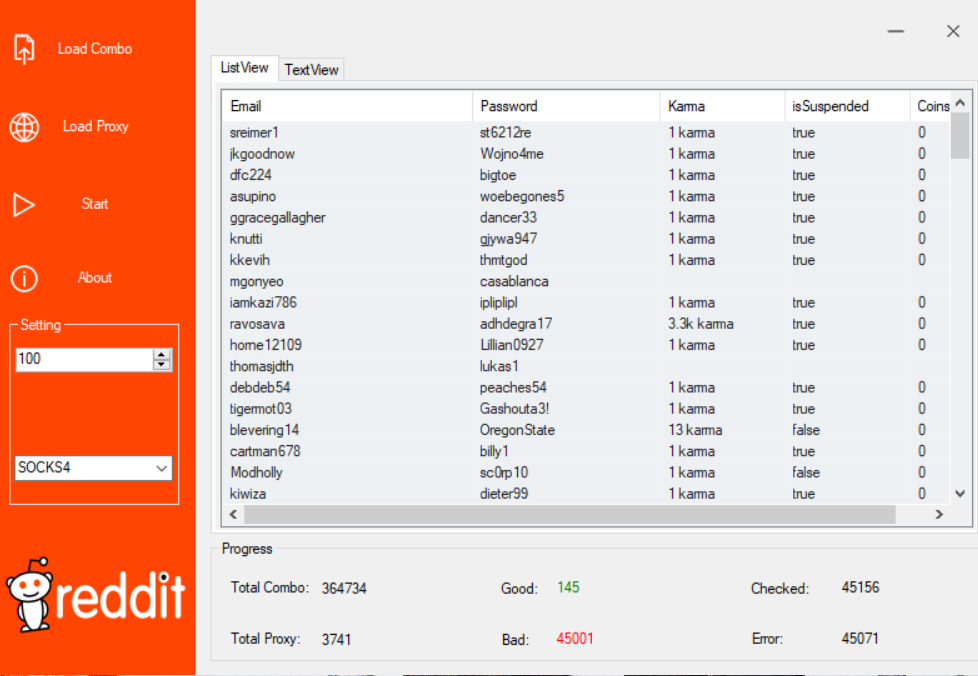Sort by the Karma column header

coord(723,106)
